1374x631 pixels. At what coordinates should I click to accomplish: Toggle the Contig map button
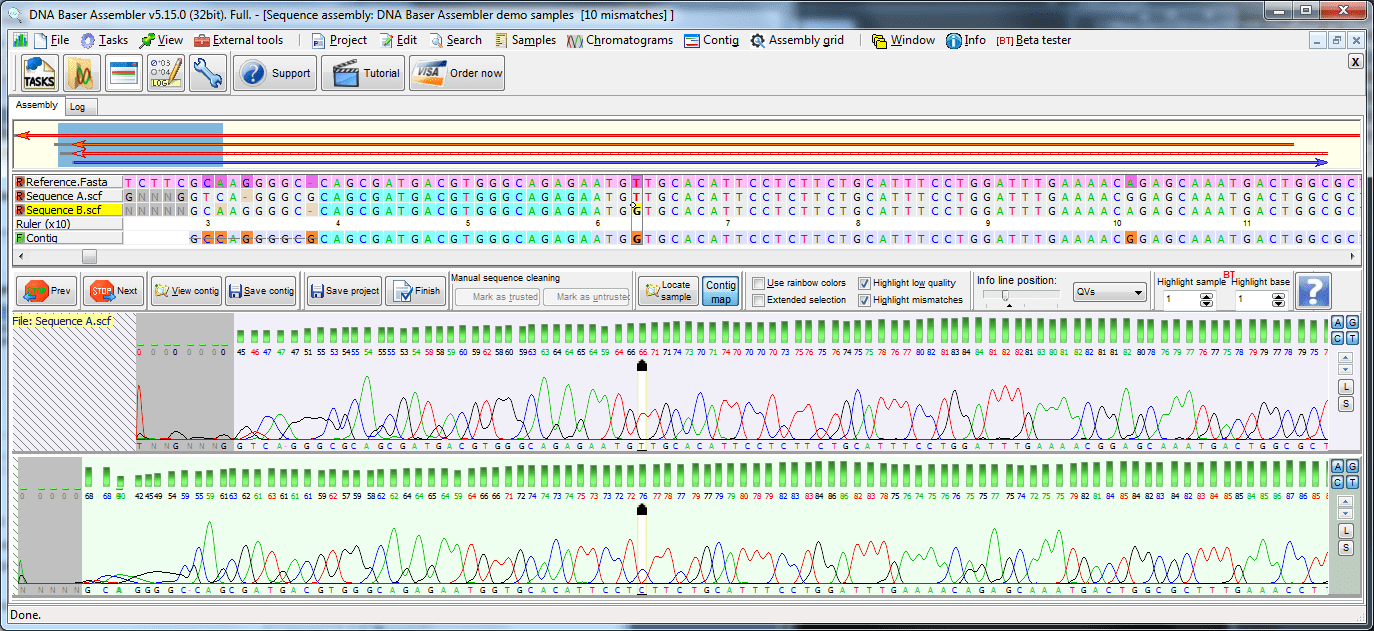(x=721, y=291)
